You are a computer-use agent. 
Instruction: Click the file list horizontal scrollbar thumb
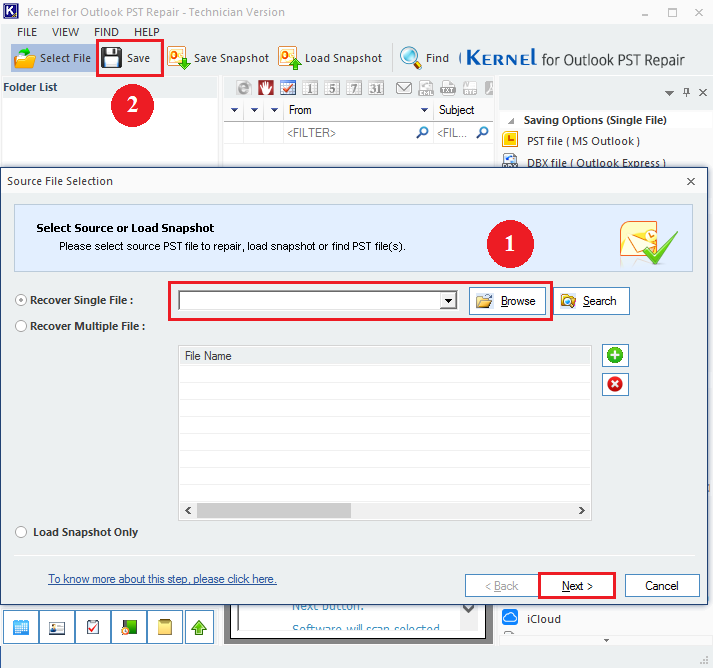[274, 510]
